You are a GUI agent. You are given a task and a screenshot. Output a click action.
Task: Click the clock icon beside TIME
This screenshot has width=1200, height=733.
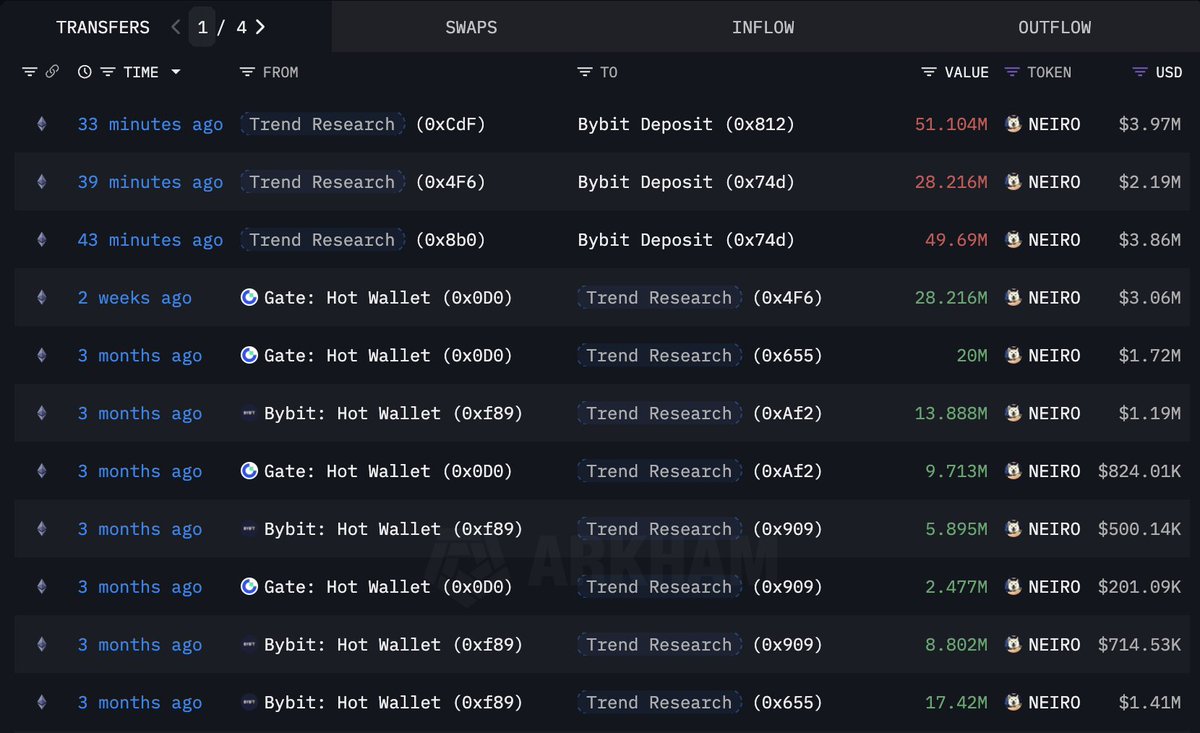click(84, 72)
